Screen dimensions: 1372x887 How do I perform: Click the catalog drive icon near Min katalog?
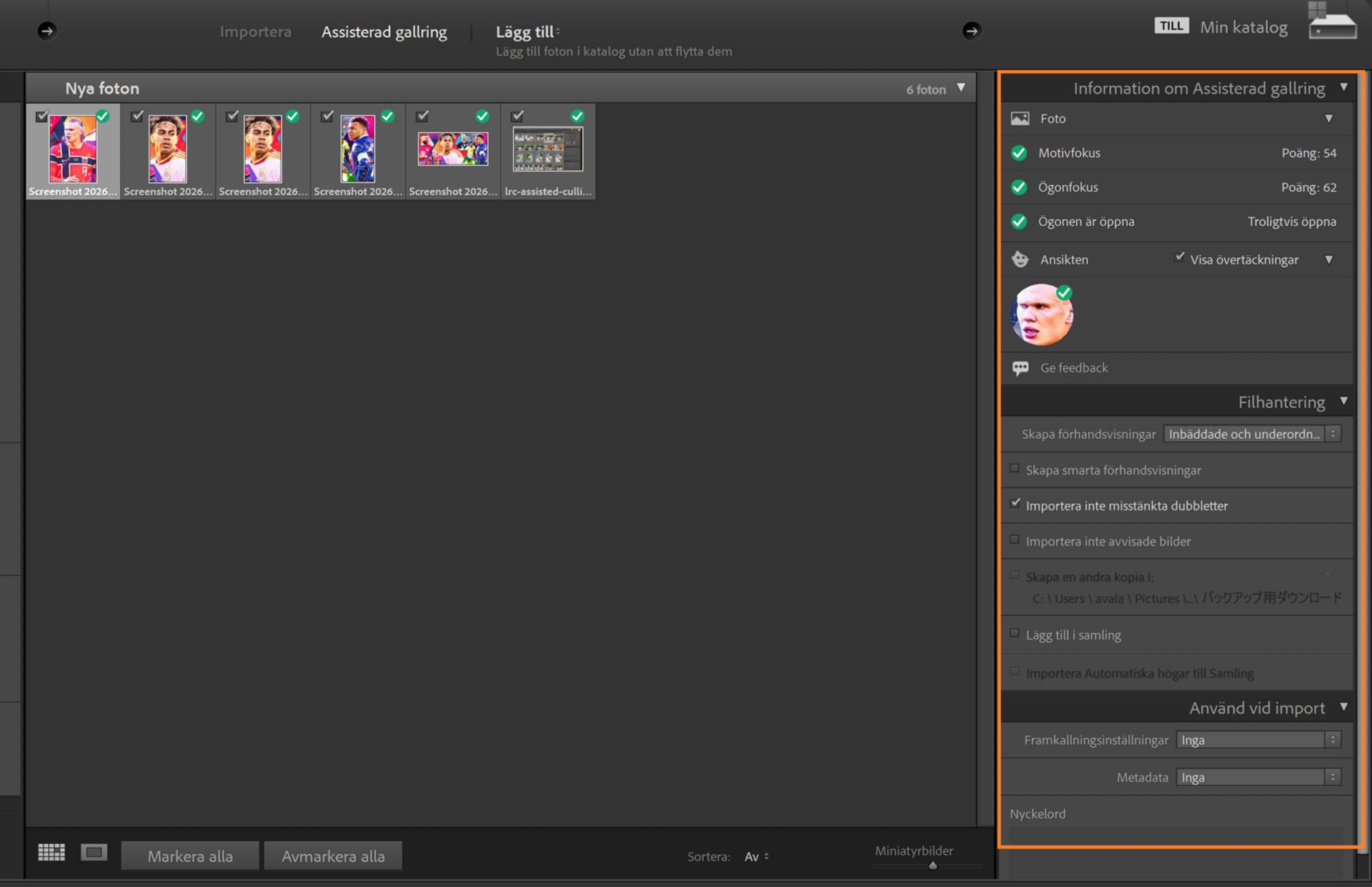tap(1332, 21)
